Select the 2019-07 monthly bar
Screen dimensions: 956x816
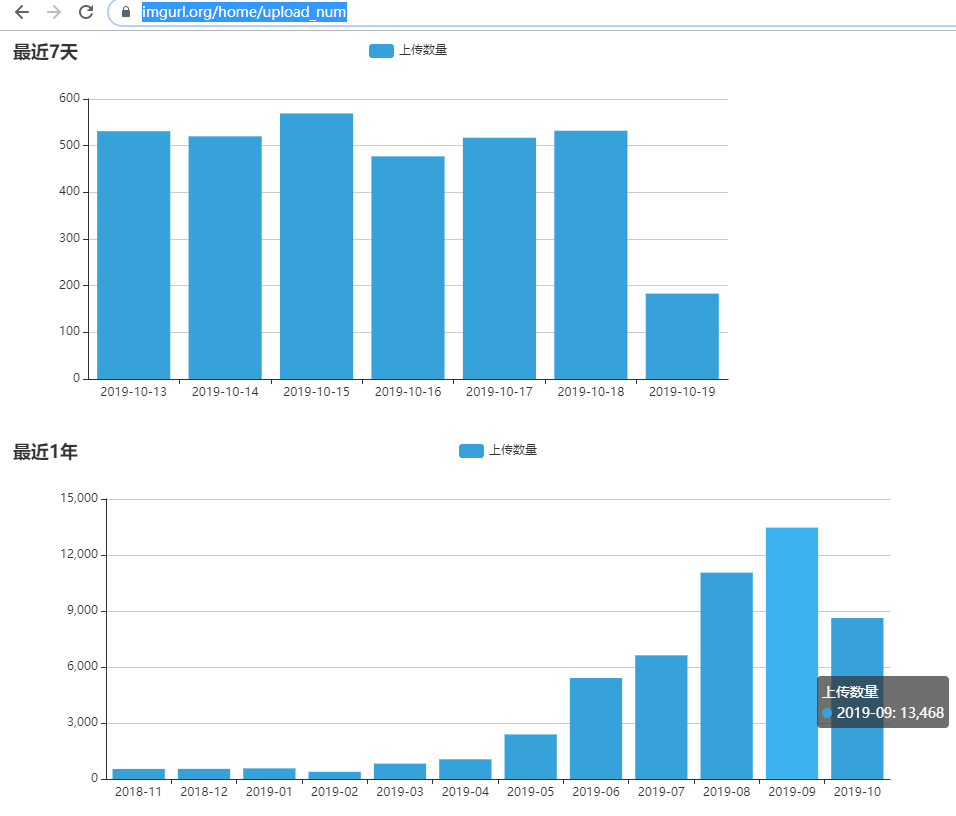point(661,716)
